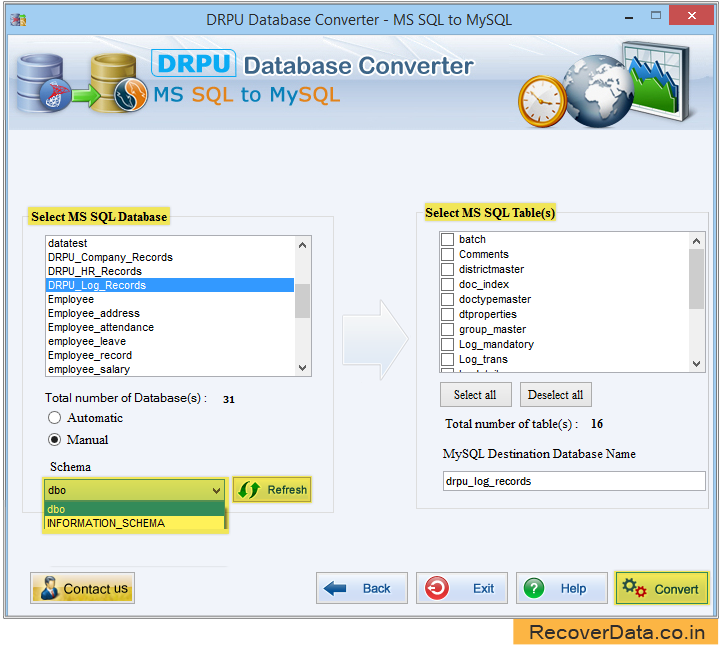Click table list scroll up arrow
The image size is (723, 650).
(697, 241)
